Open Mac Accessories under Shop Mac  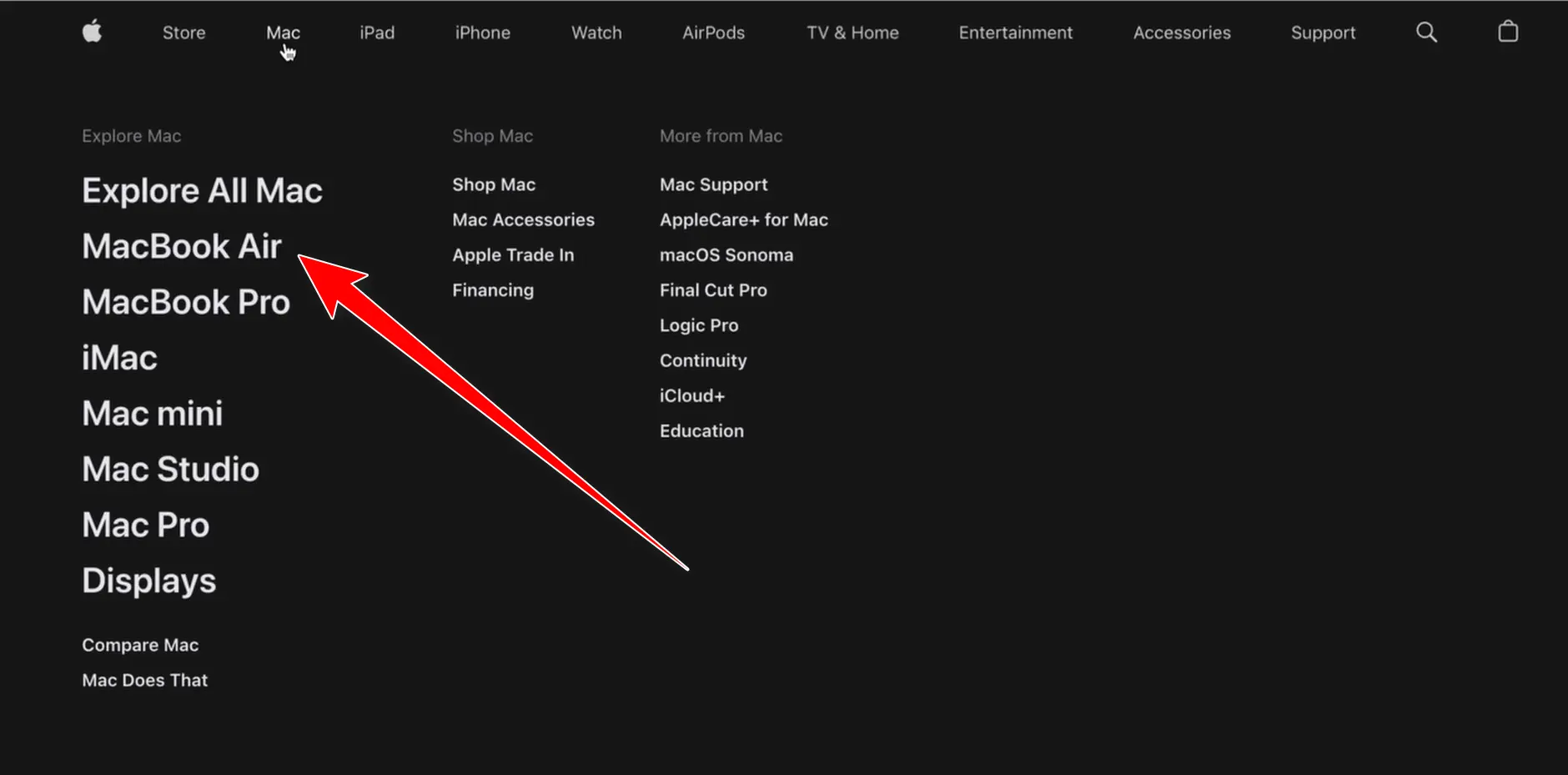(x=523, y=220)
